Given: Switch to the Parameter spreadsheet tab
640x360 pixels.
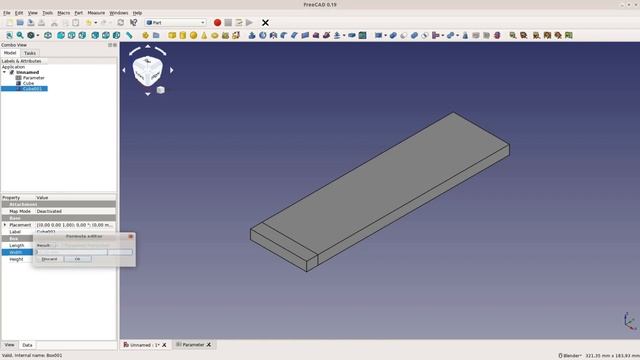Looking at the screenshot, I should pos(193,345).
